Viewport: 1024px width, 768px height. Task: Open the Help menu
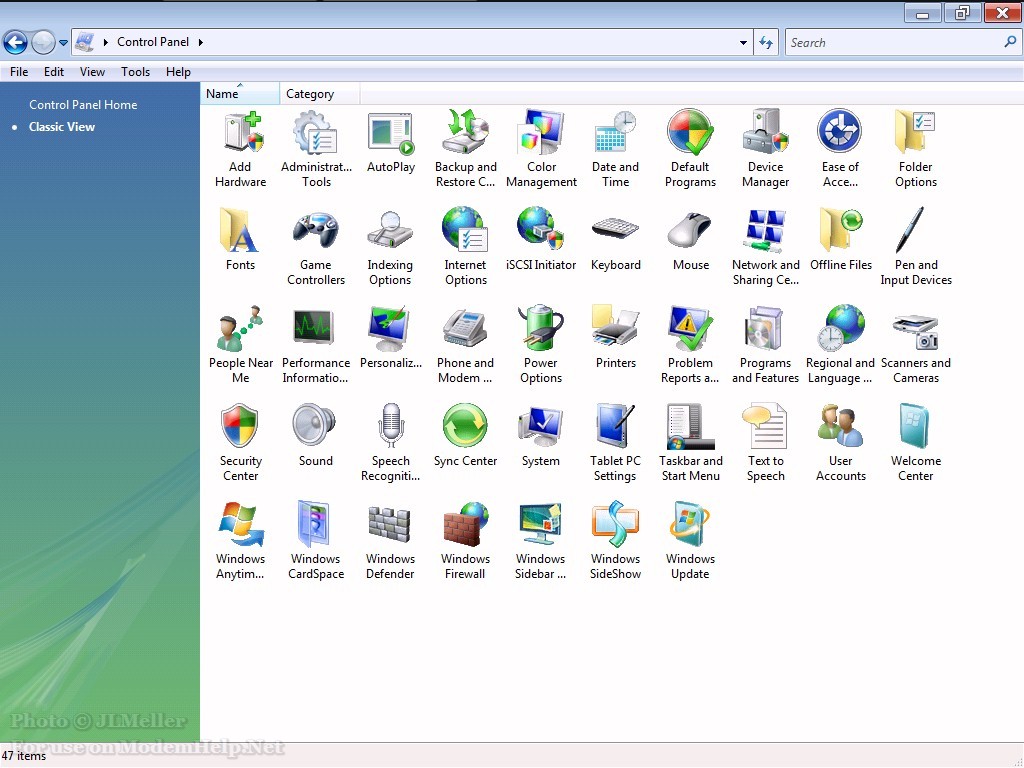click(178, 72)
